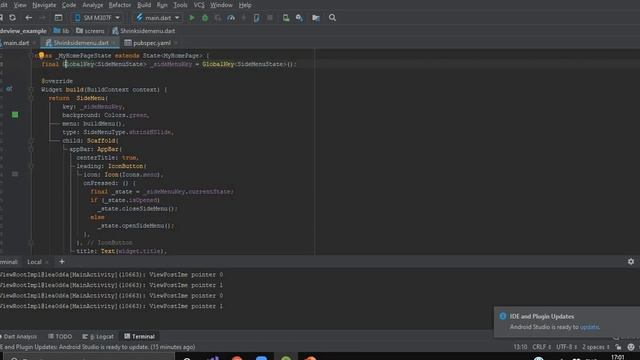640x360 pixels.
Task: Start debugging with the green bug icon
Action: click(205, 18)
